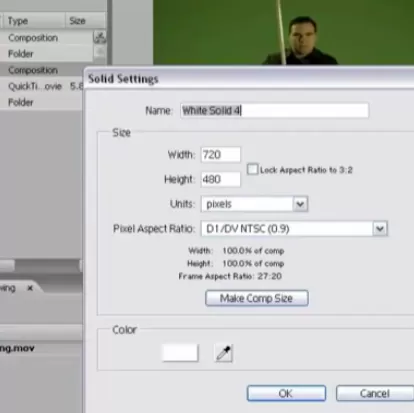Select the QuickTi...ovie row
414x413 pixels.
pos(42,86)
